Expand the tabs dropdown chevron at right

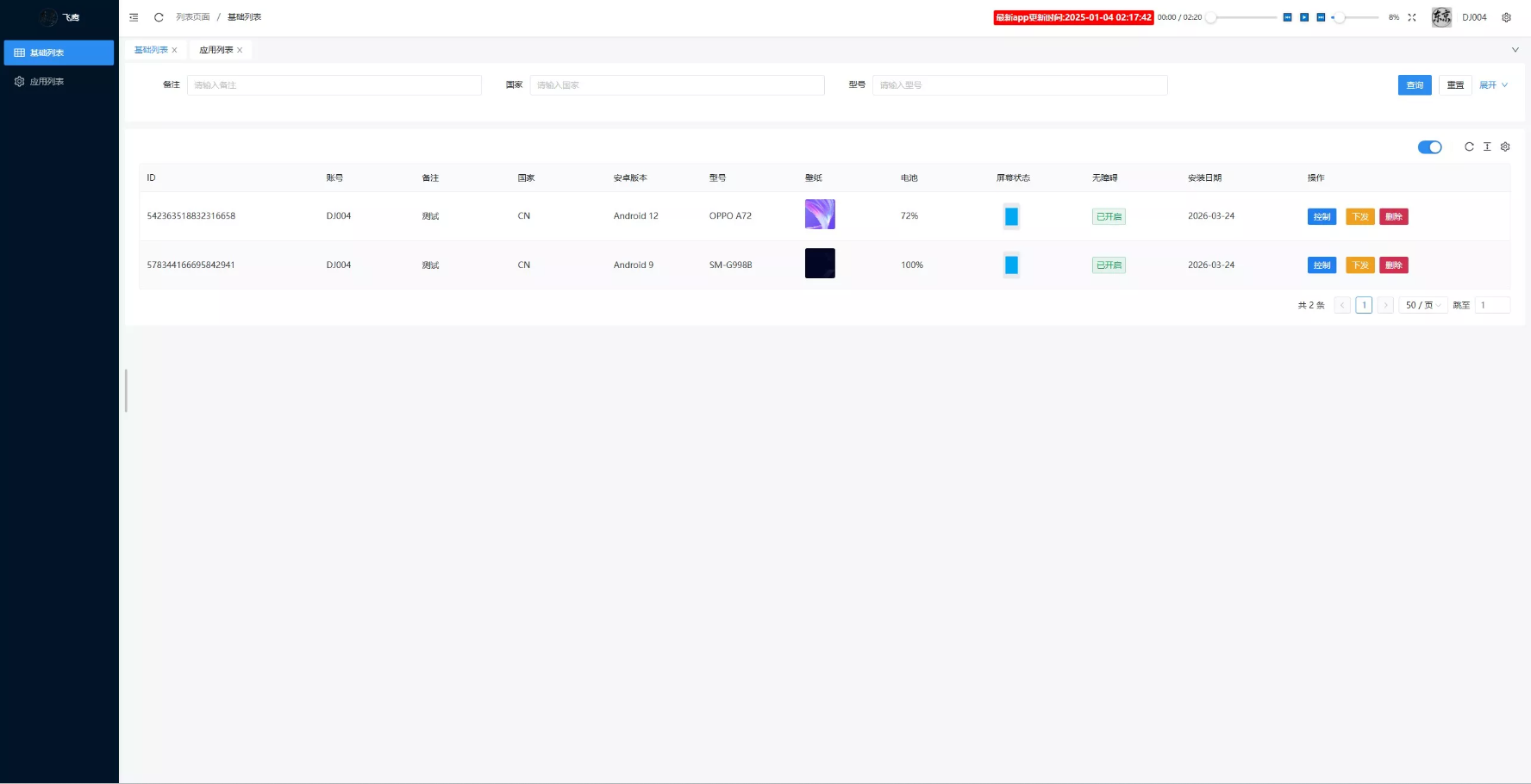tap(1515, 50)
